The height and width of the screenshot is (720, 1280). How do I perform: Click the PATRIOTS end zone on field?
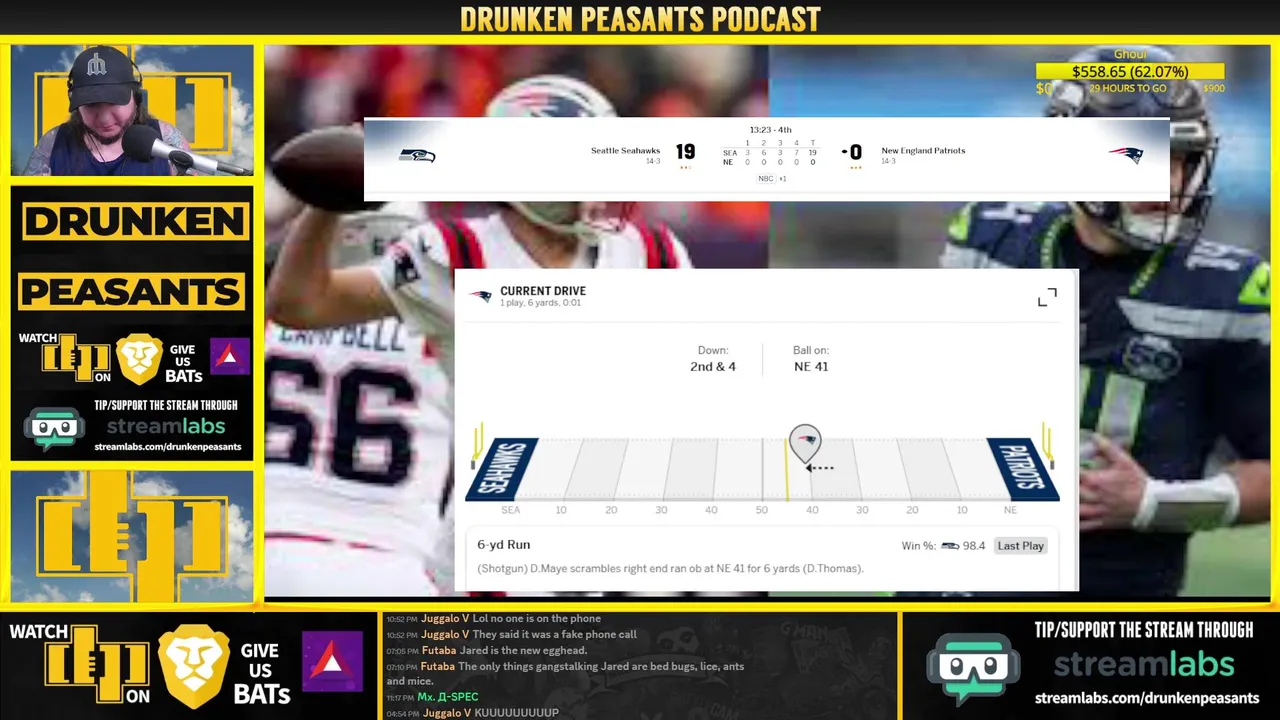(1022, 469)
